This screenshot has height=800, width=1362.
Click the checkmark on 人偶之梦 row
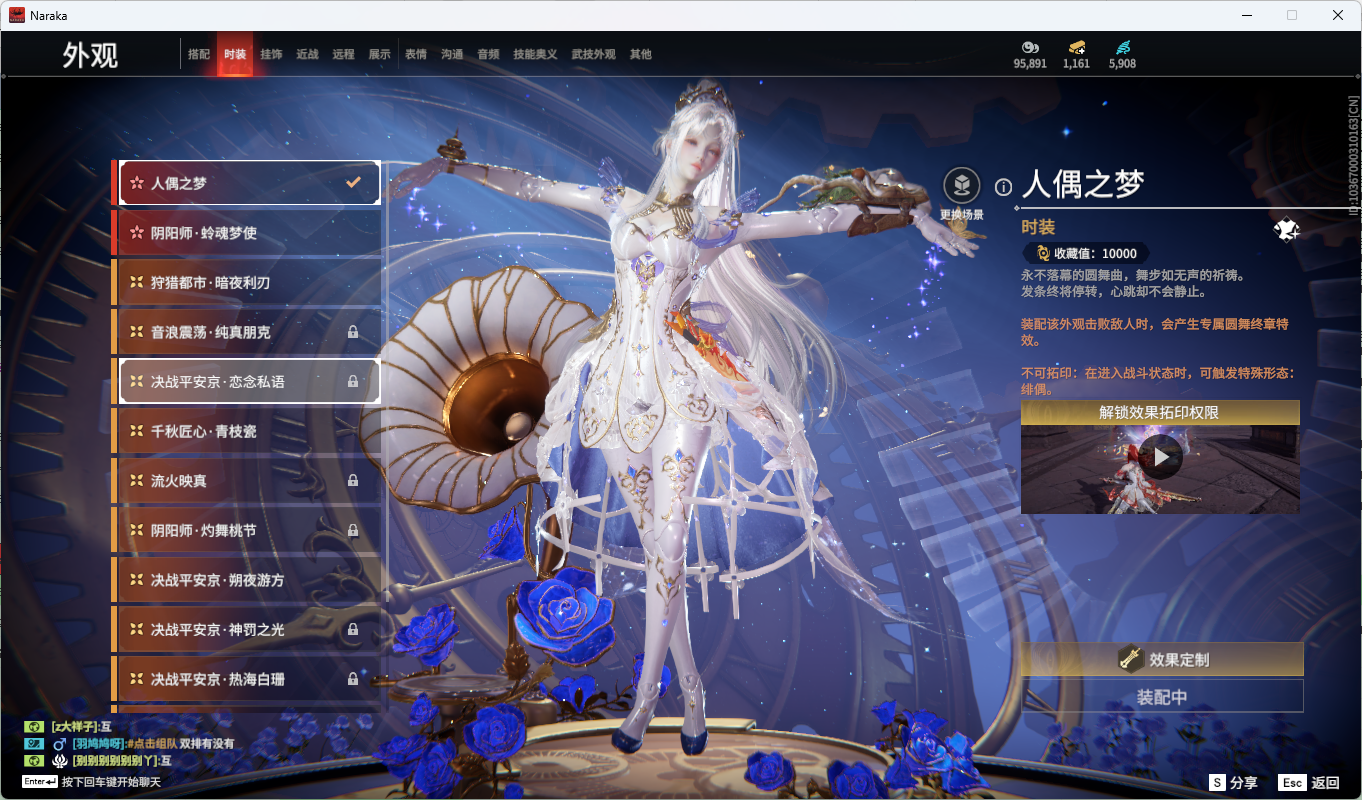(x=353, y=183)
